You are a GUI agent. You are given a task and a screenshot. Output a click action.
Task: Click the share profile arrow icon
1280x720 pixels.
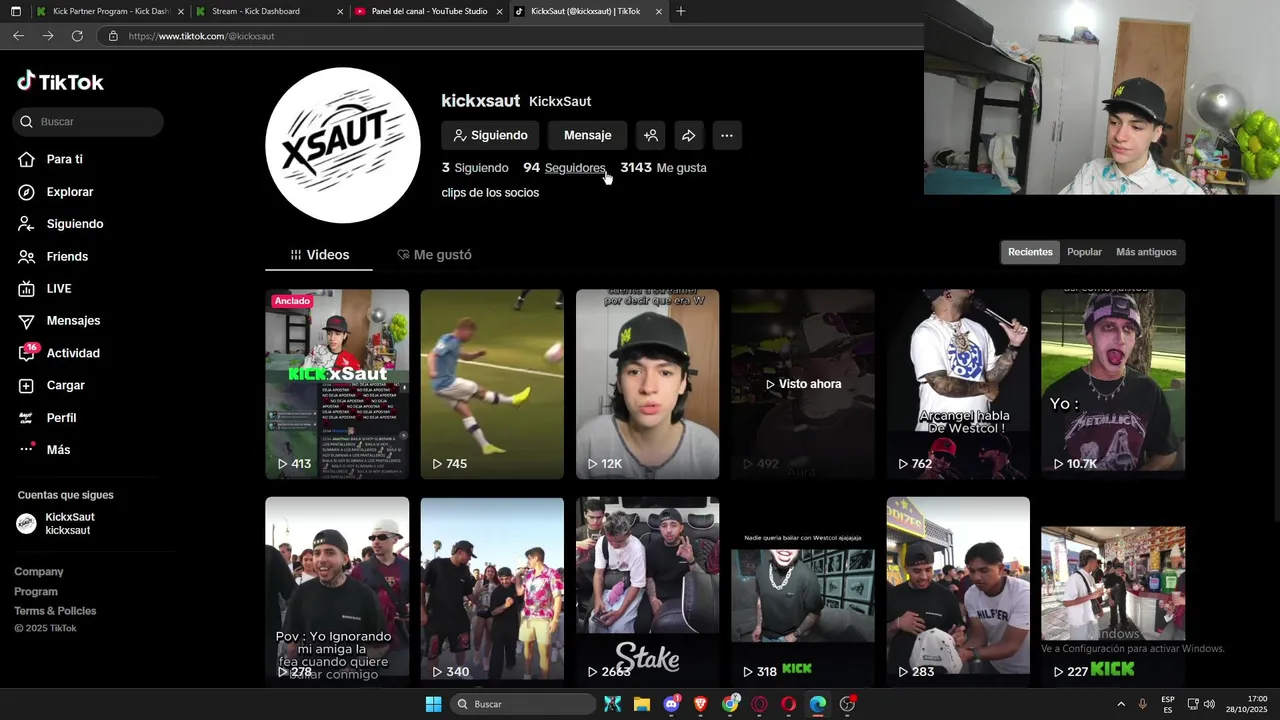(689, 135)
